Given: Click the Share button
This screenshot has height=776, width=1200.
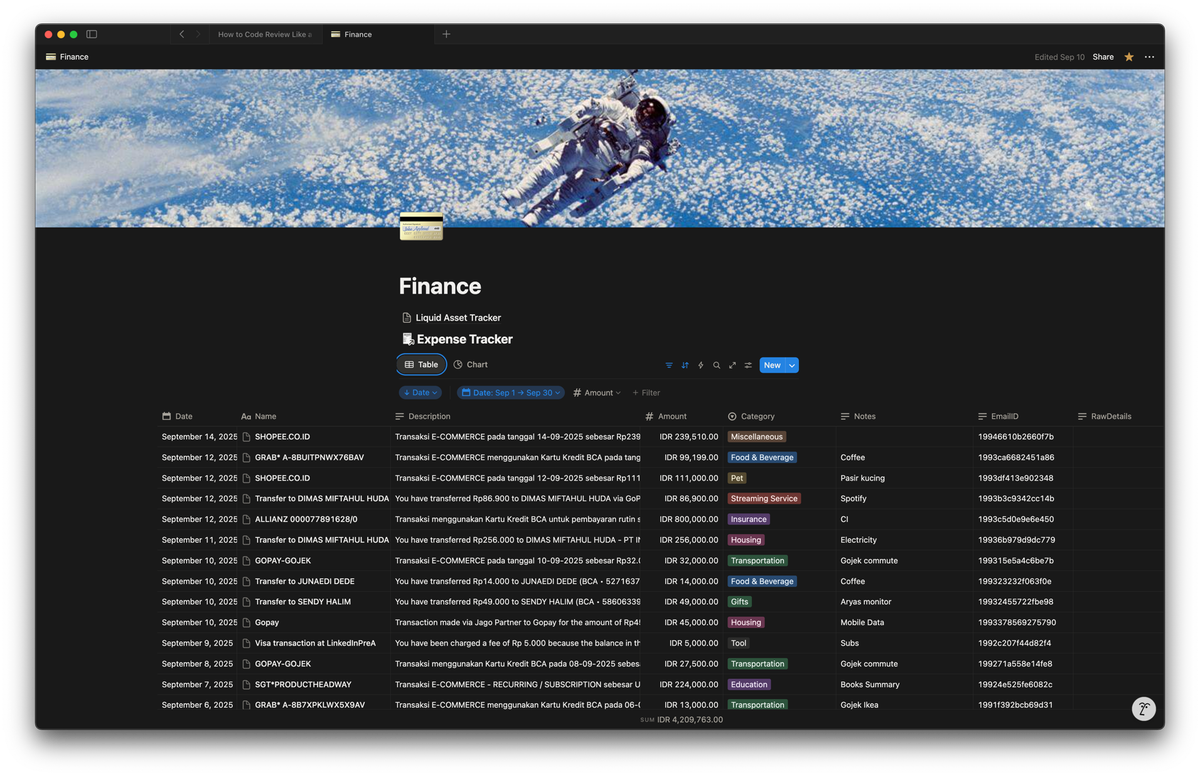Looking at the screenshot, I should click(1103, 57).
